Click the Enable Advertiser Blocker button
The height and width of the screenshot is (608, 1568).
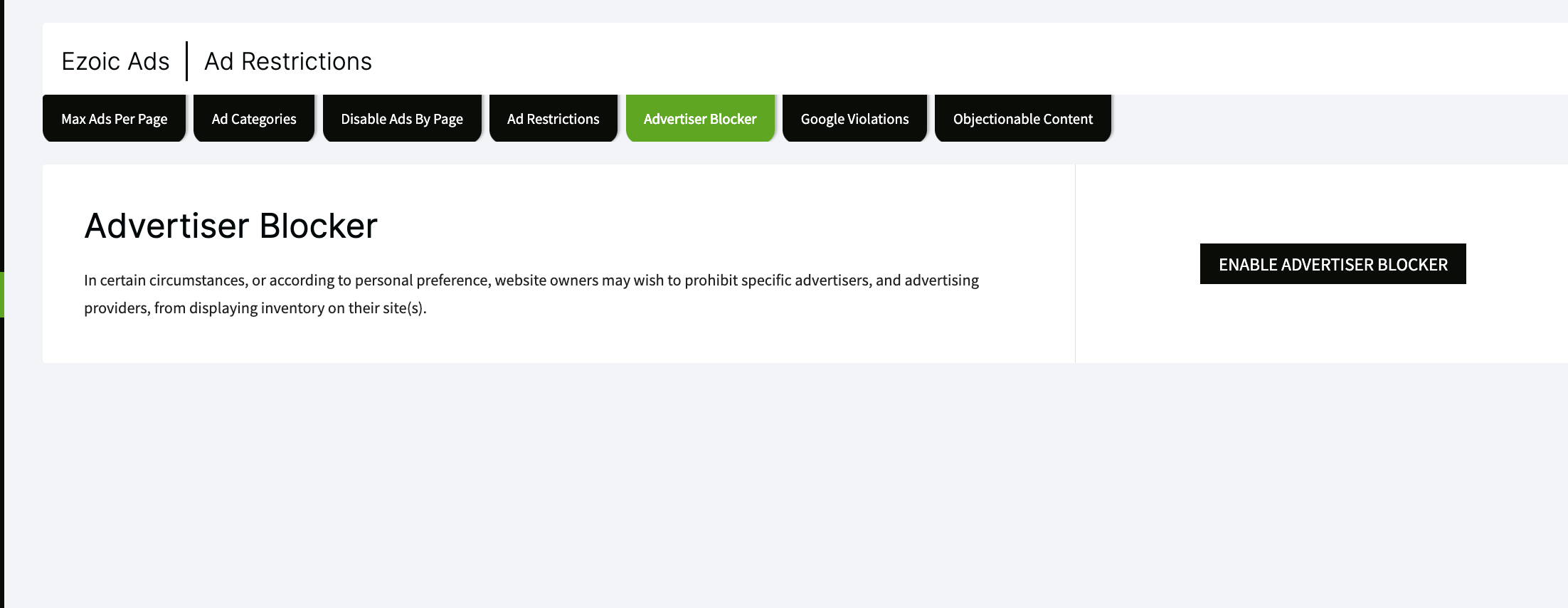(1333, 264)
